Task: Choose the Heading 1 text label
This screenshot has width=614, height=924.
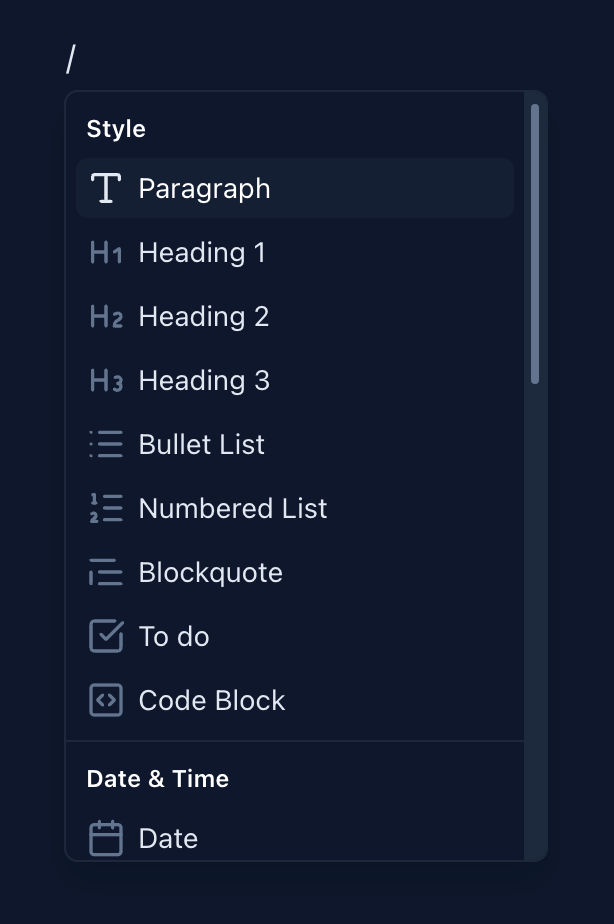Action: [x=202, y=252]
